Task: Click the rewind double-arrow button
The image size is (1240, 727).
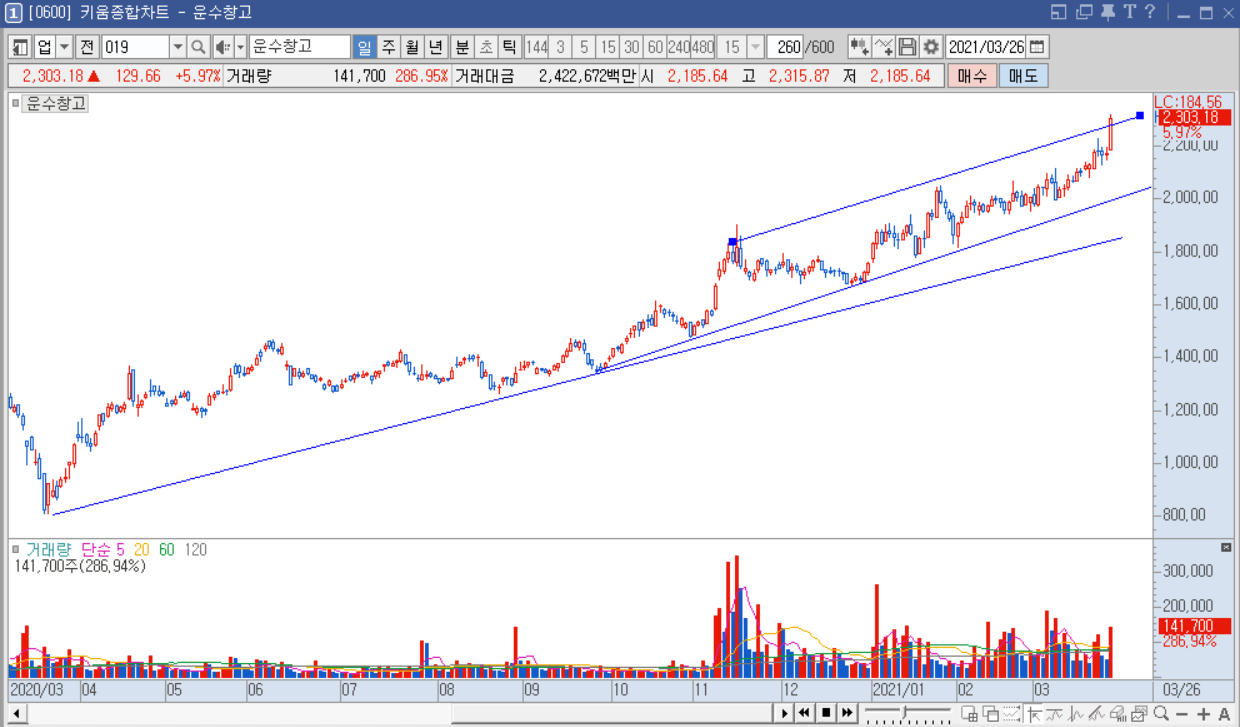Action: click(804, 713)
